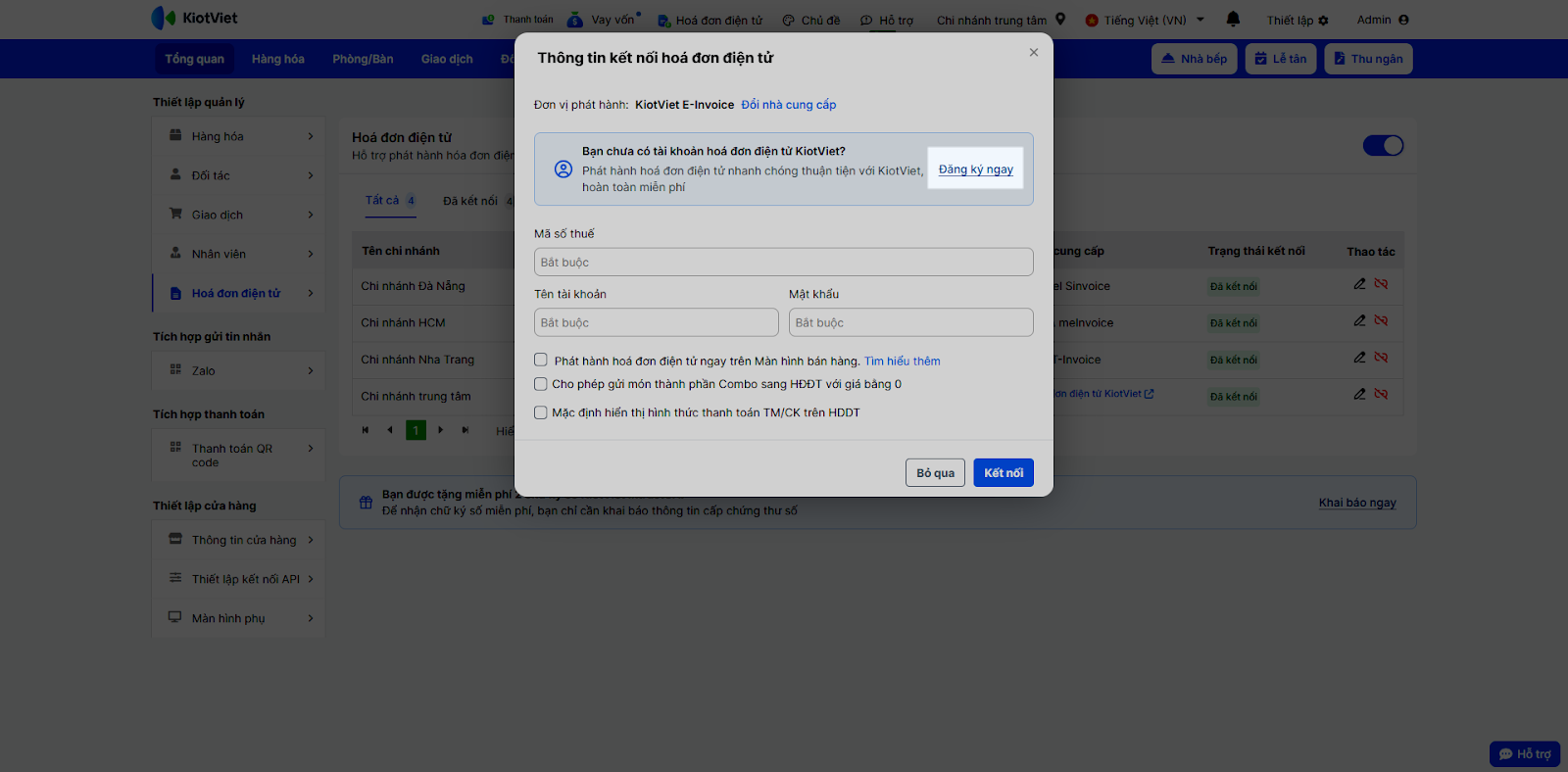The width and height of the screenshot is (1568, 772).
Task: Edit connection for Chi nhánh HCM
Action: 1359,320
